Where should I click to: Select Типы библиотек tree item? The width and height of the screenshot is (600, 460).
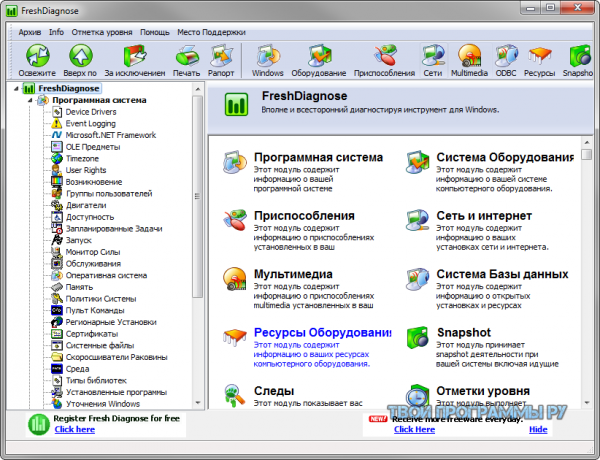tap(96, 380)
